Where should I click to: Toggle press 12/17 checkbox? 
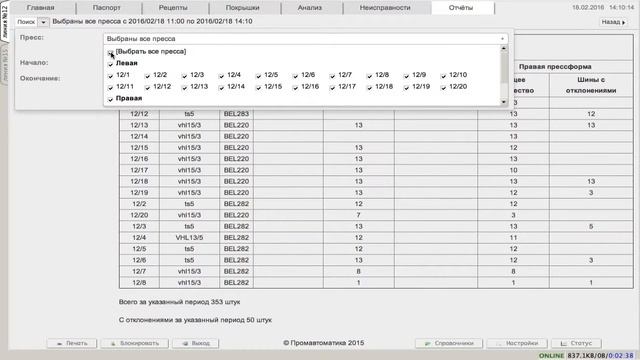(x=332, y=88)
